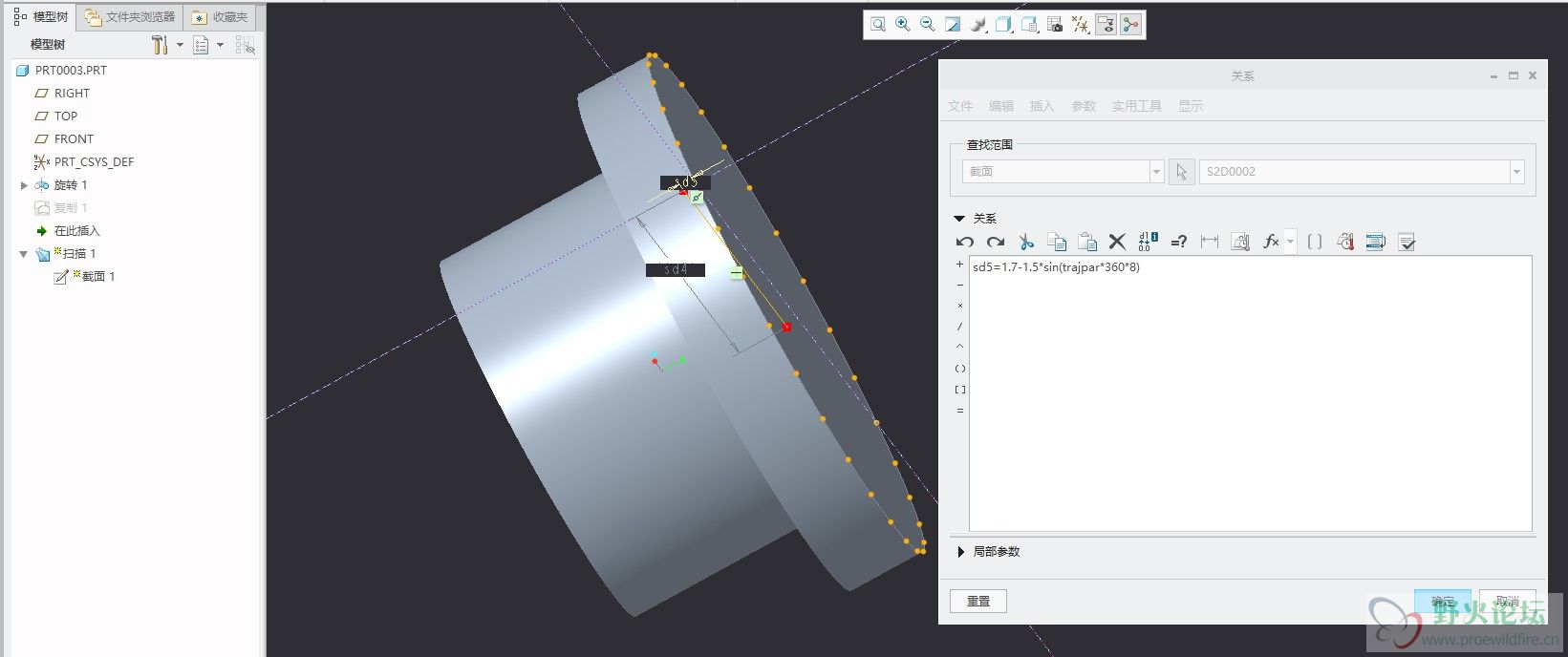Open the model tree settings hammer icon
The width and height of the screenshot is (1568, 657).
pos(160,45)
